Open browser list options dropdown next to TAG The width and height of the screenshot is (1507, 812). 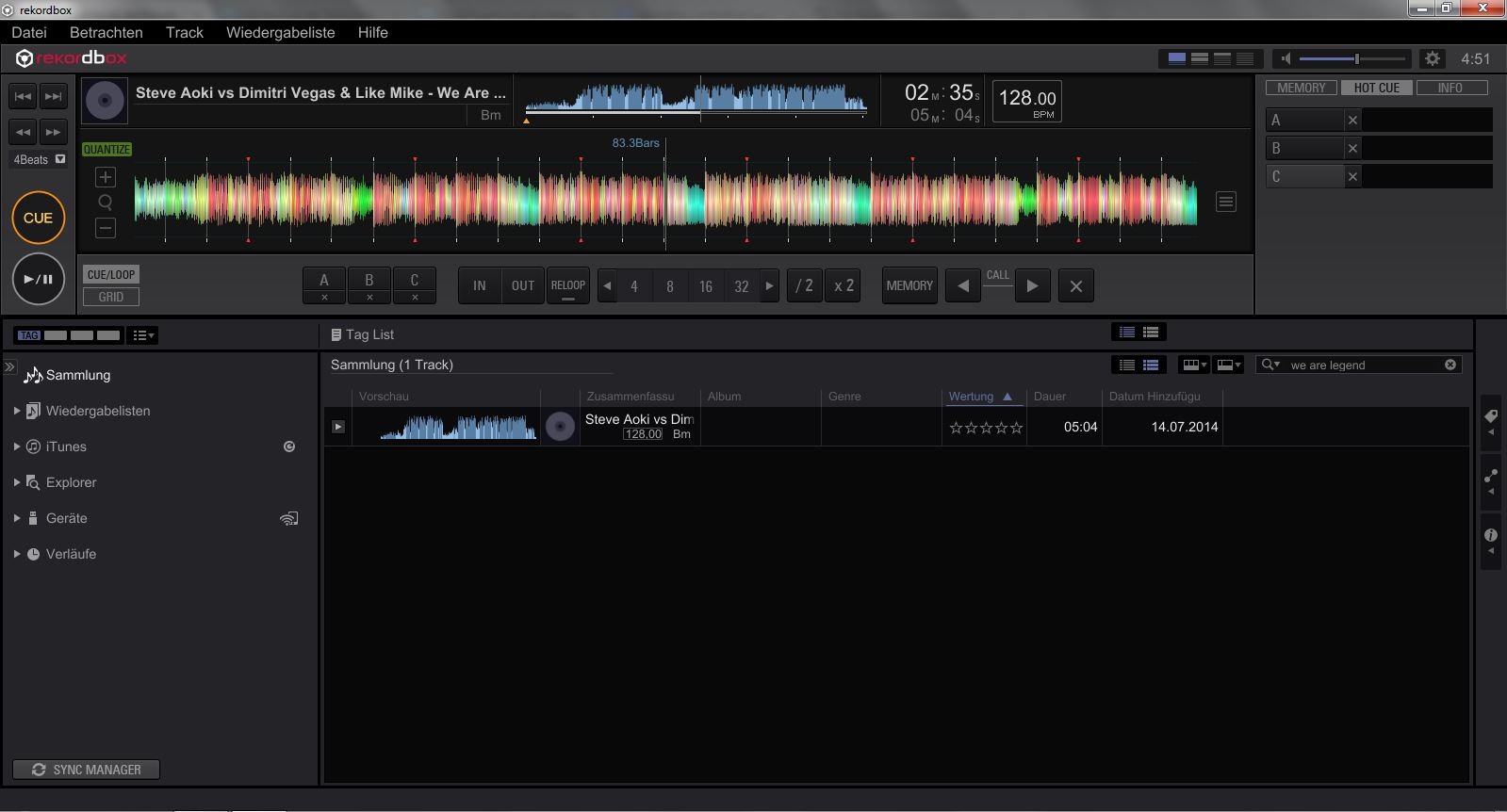144,335
